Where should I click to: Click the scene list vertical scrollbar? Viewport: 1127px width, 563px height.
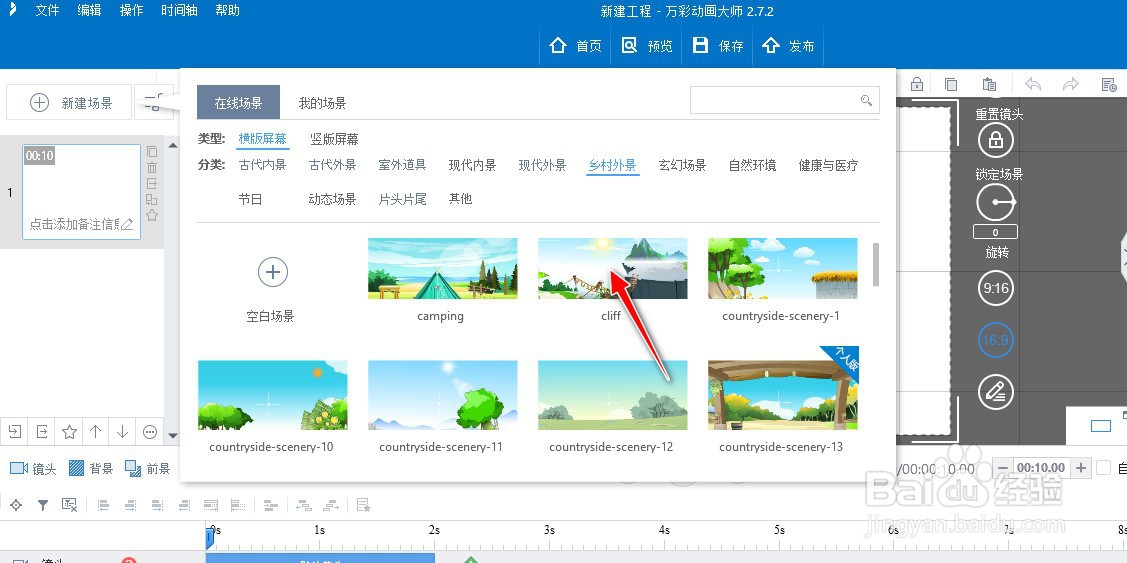(x=875, y=264)
